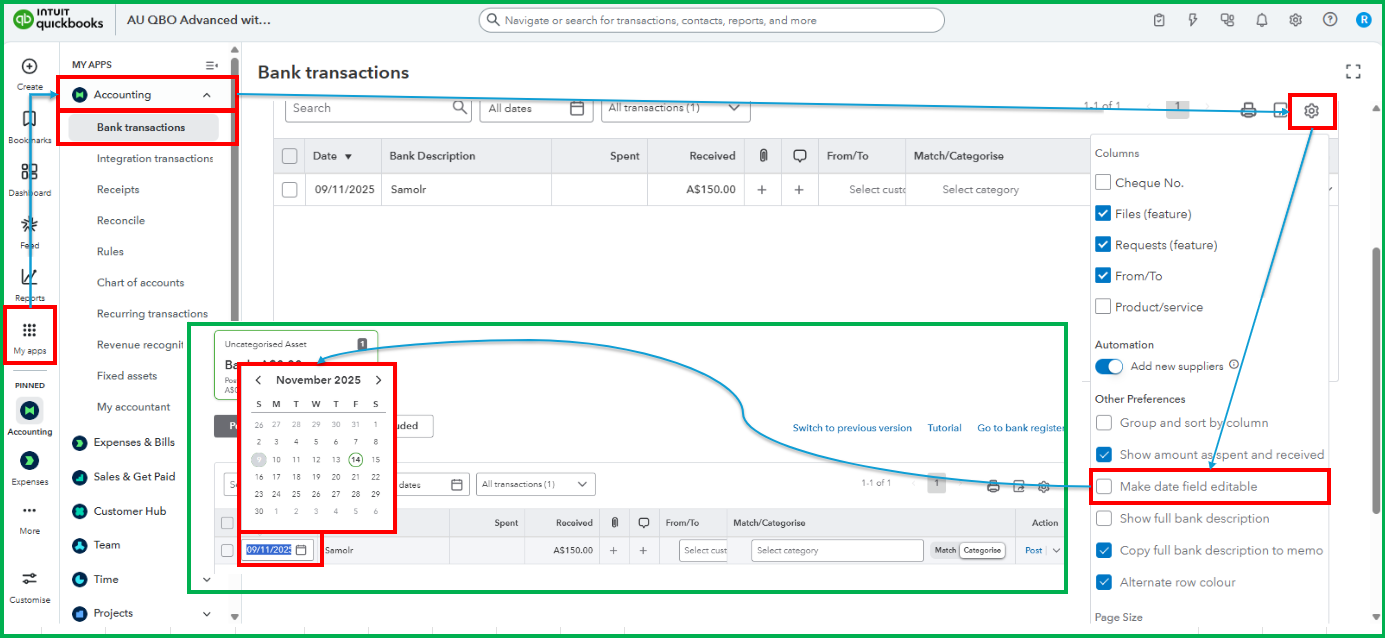1385x638 pixels.
Task: Expand the Projects section chevron
Action: click(207, 614)
